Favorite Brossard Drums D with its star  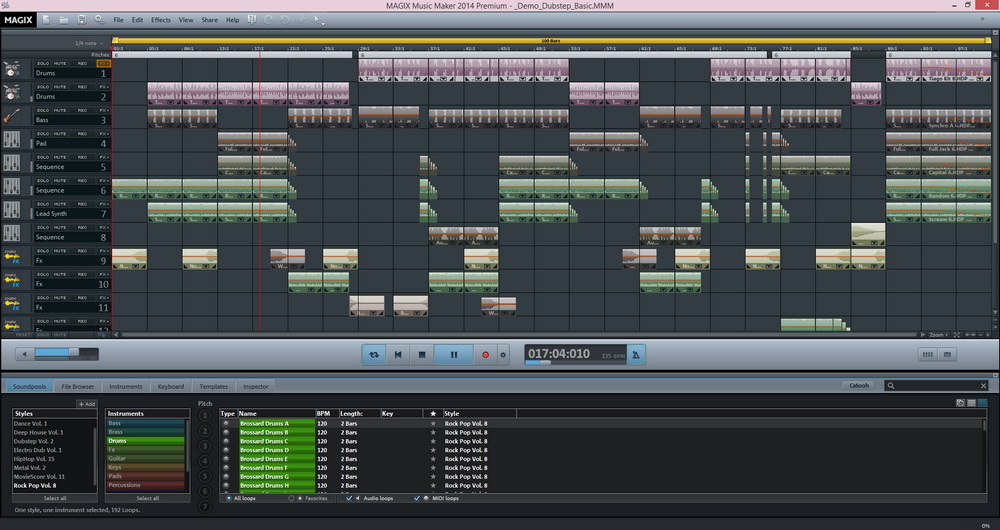click(x=433, y=450)
